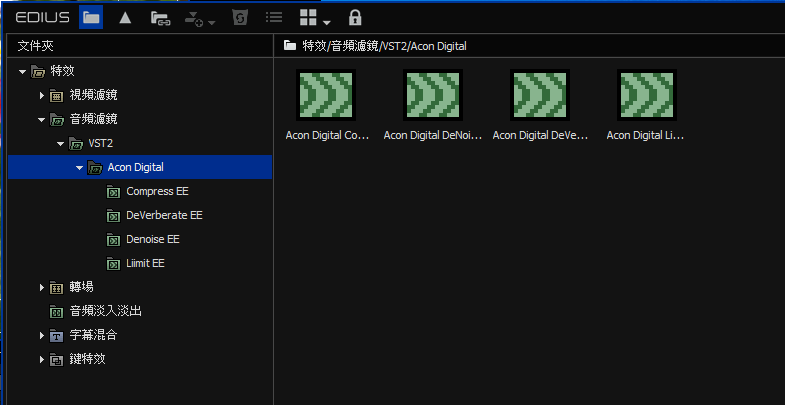The height and width of the screenshot is (405, 785).
Task: Select Compress EE in the tree
Action: 158,191
